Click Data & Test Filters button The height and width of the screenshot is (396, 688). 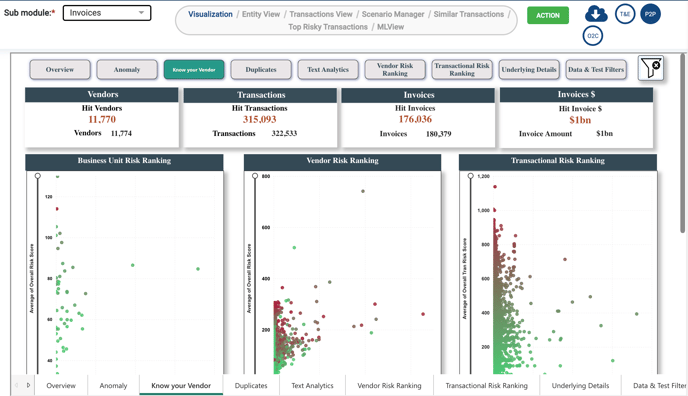596,69
